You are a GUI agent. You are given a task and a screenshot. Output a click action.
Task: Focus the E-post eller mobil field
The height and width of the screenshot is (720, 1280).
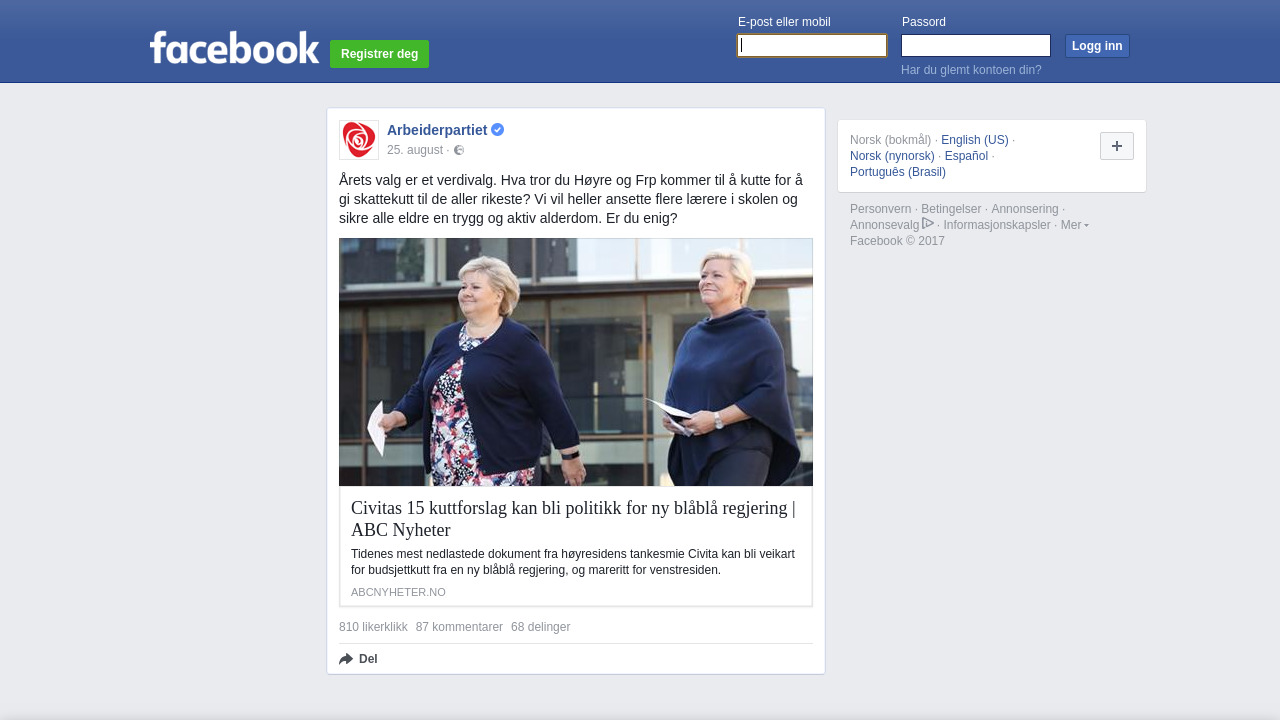coord(812,46)
